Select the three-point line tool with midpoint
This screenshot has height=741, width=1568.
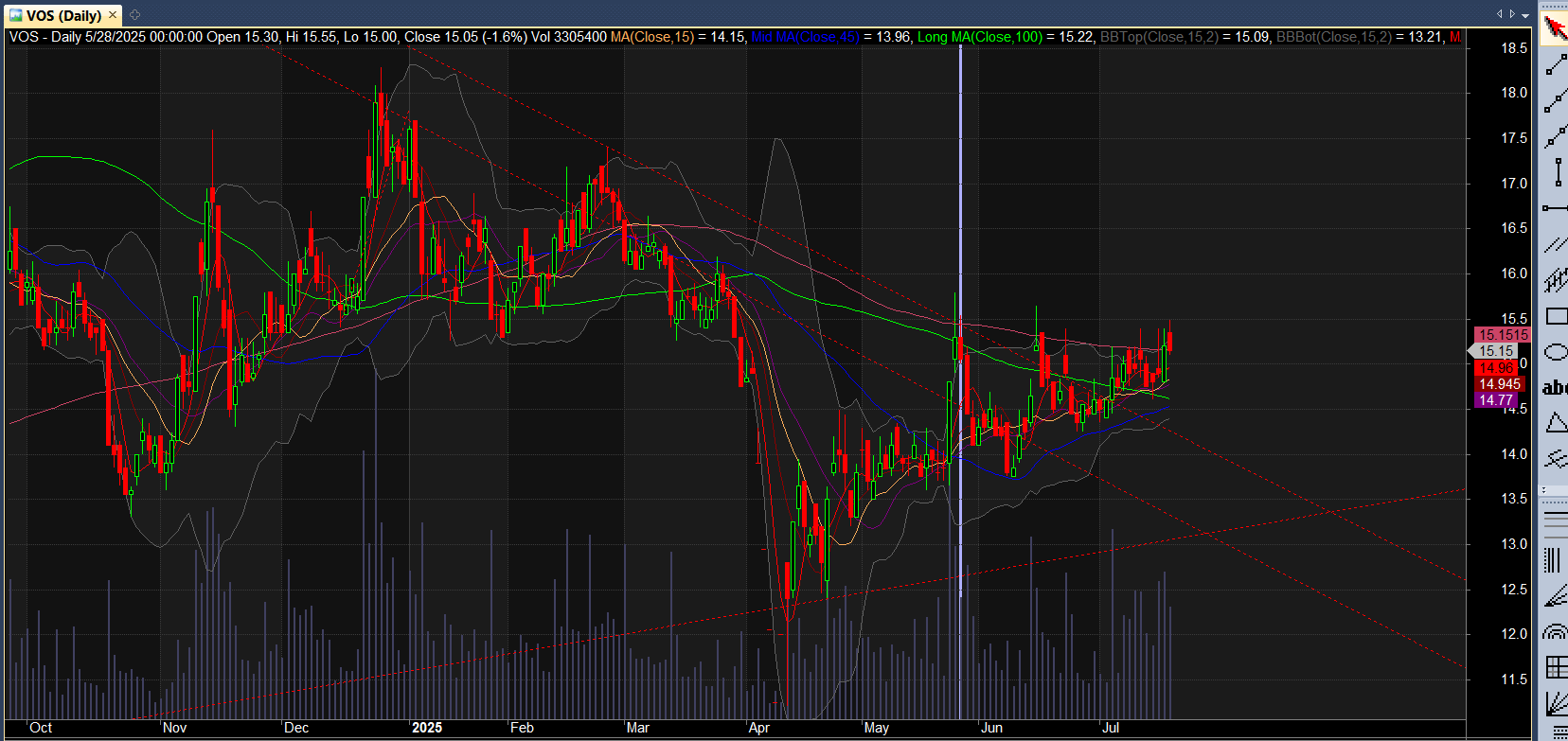pyautogui.click(x=1555, y=100)
